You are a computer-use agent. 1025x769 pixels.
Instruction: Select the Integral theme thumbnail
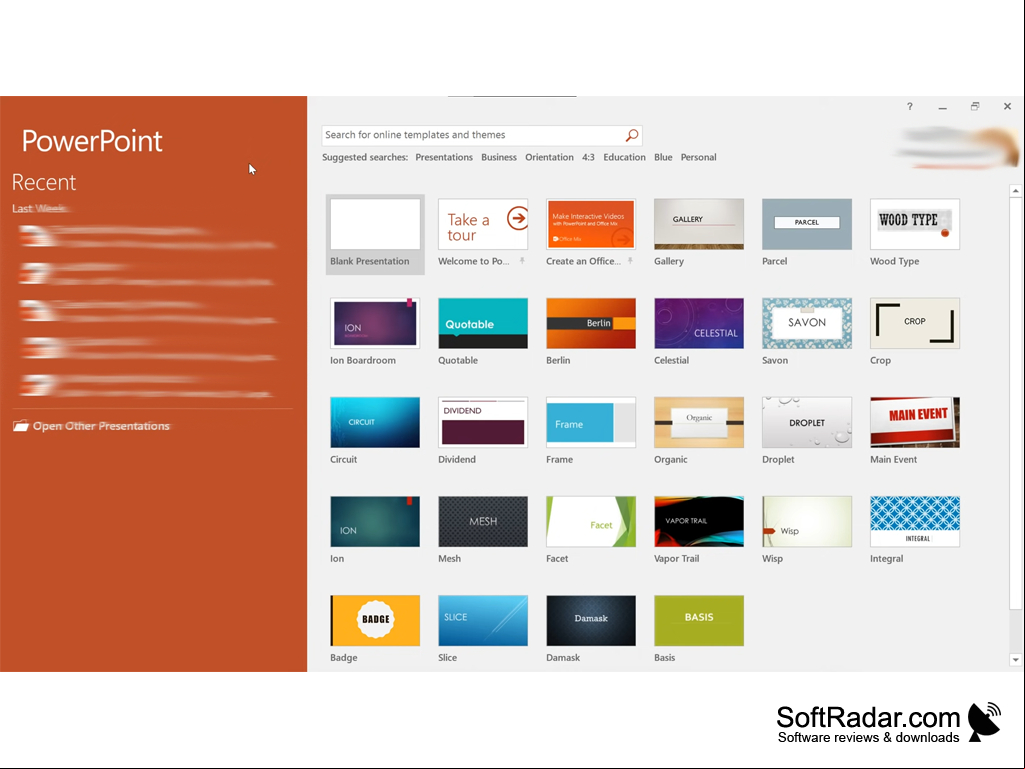coord(915,521)
